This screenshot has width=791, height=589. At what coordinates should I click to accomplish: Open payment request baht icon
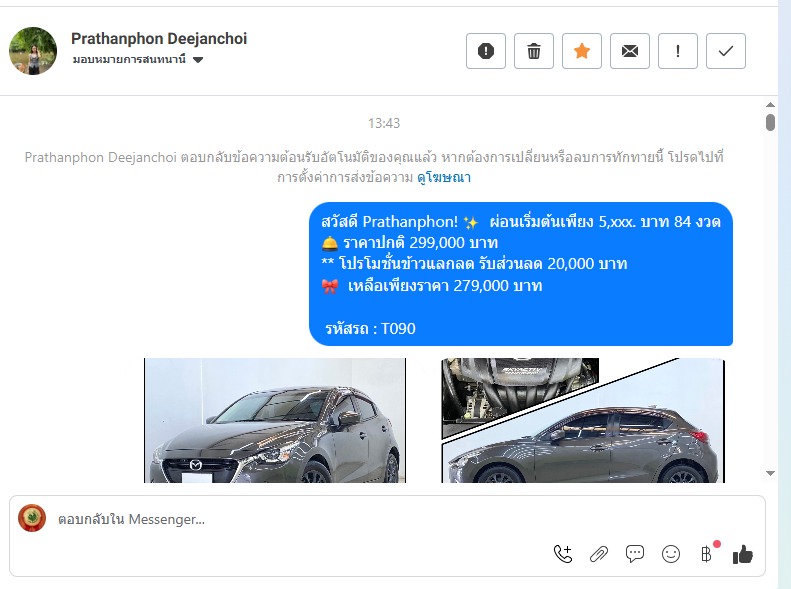[707, 554]
